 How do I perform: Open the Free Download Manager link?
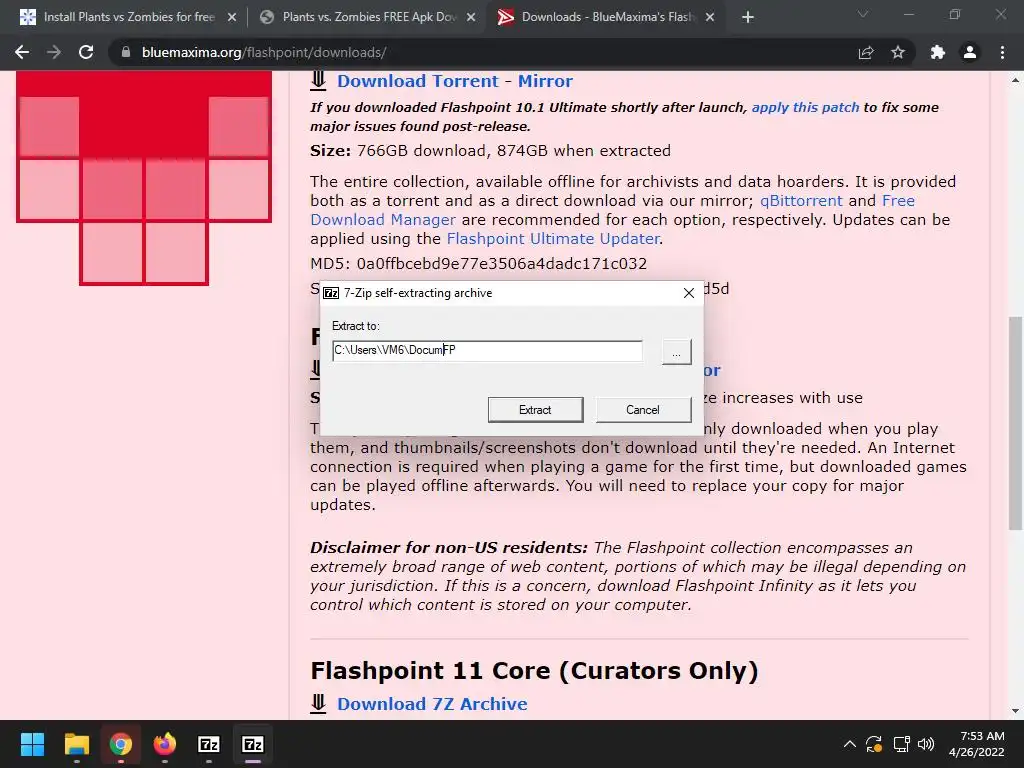613,210
